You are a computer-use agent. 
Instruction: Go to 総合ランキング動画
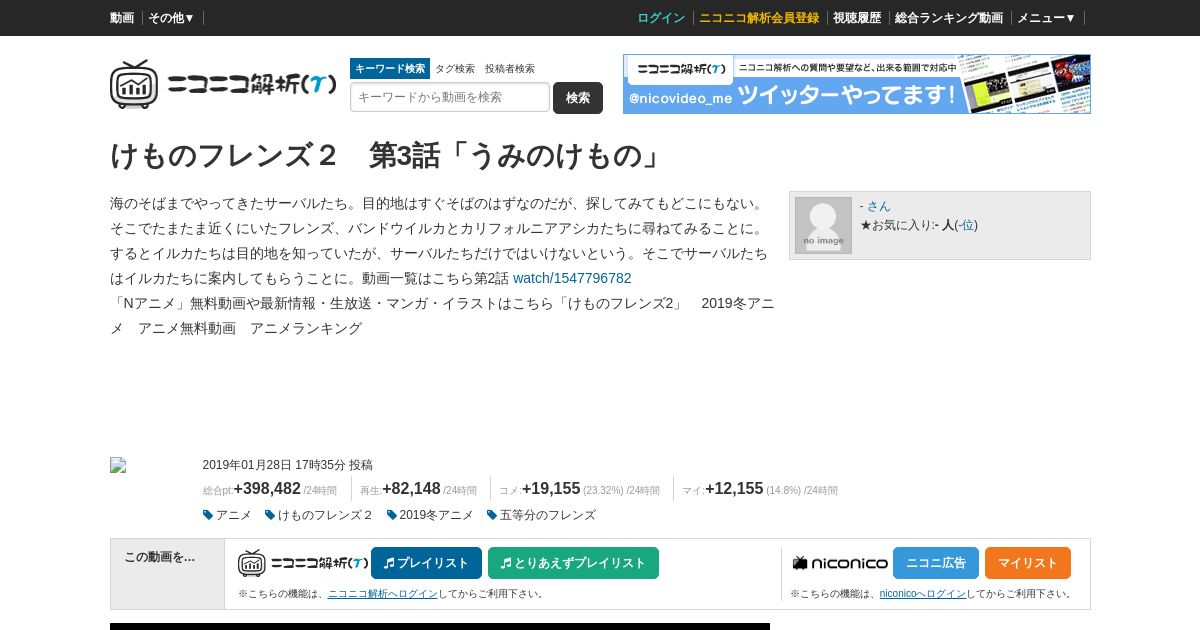(949, 18)
